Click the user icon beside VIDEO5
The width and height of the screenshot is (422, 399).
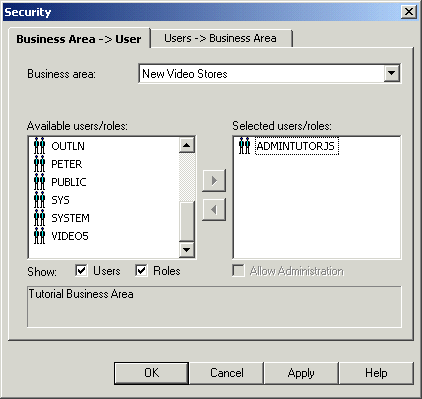coord(39,236)
